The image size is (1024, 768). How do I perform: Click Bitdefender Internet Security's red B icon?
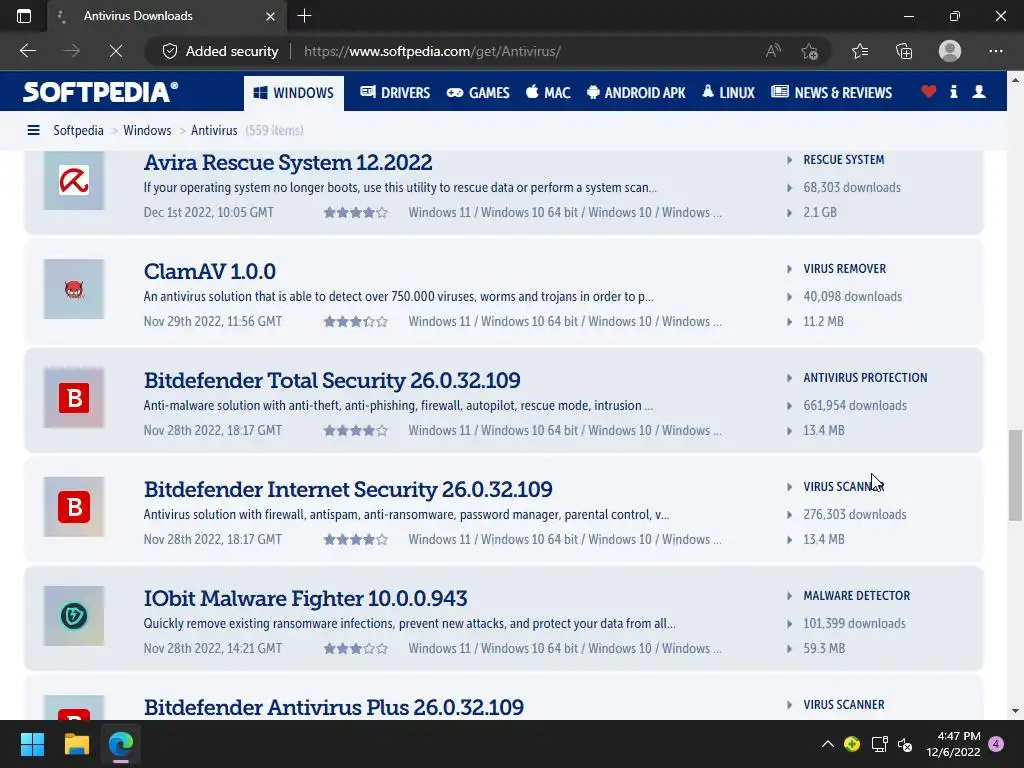74,507
